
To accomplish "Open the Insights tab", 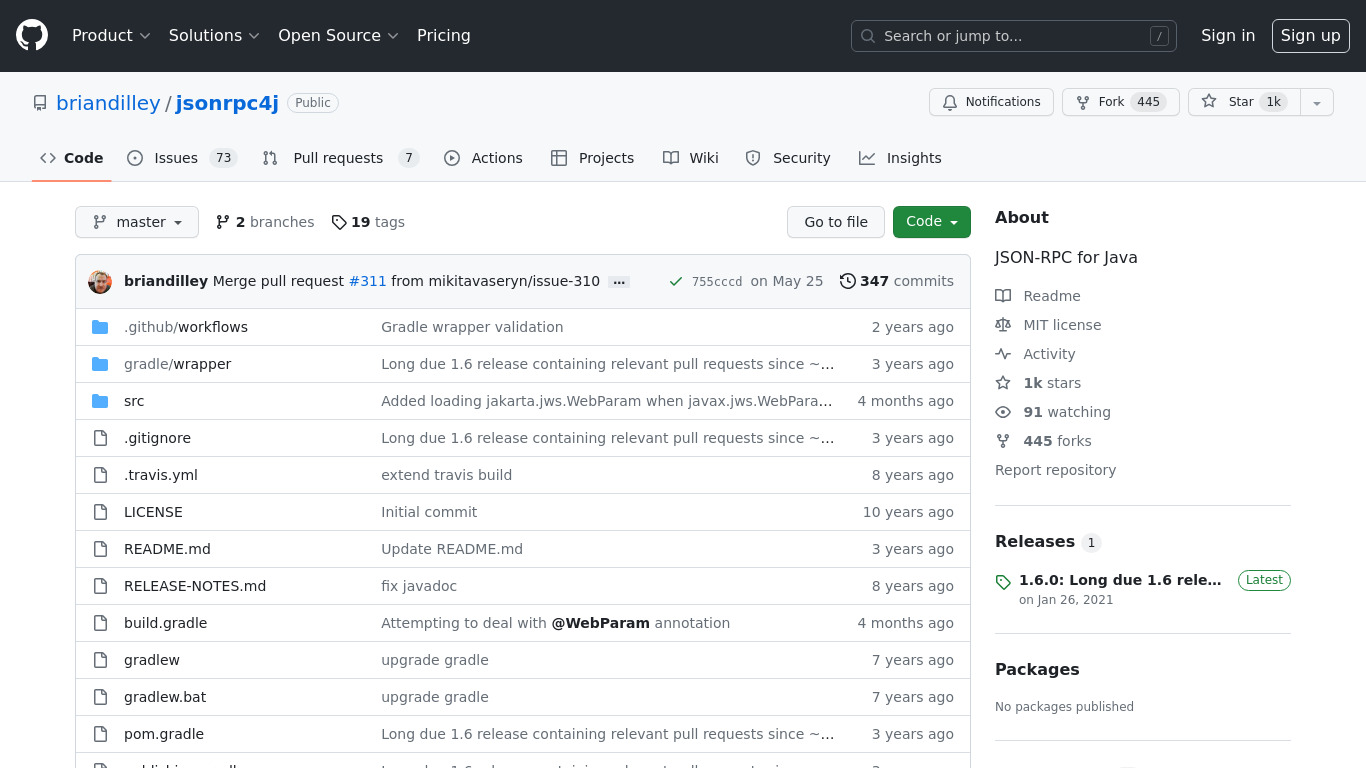I will [900, 158].
